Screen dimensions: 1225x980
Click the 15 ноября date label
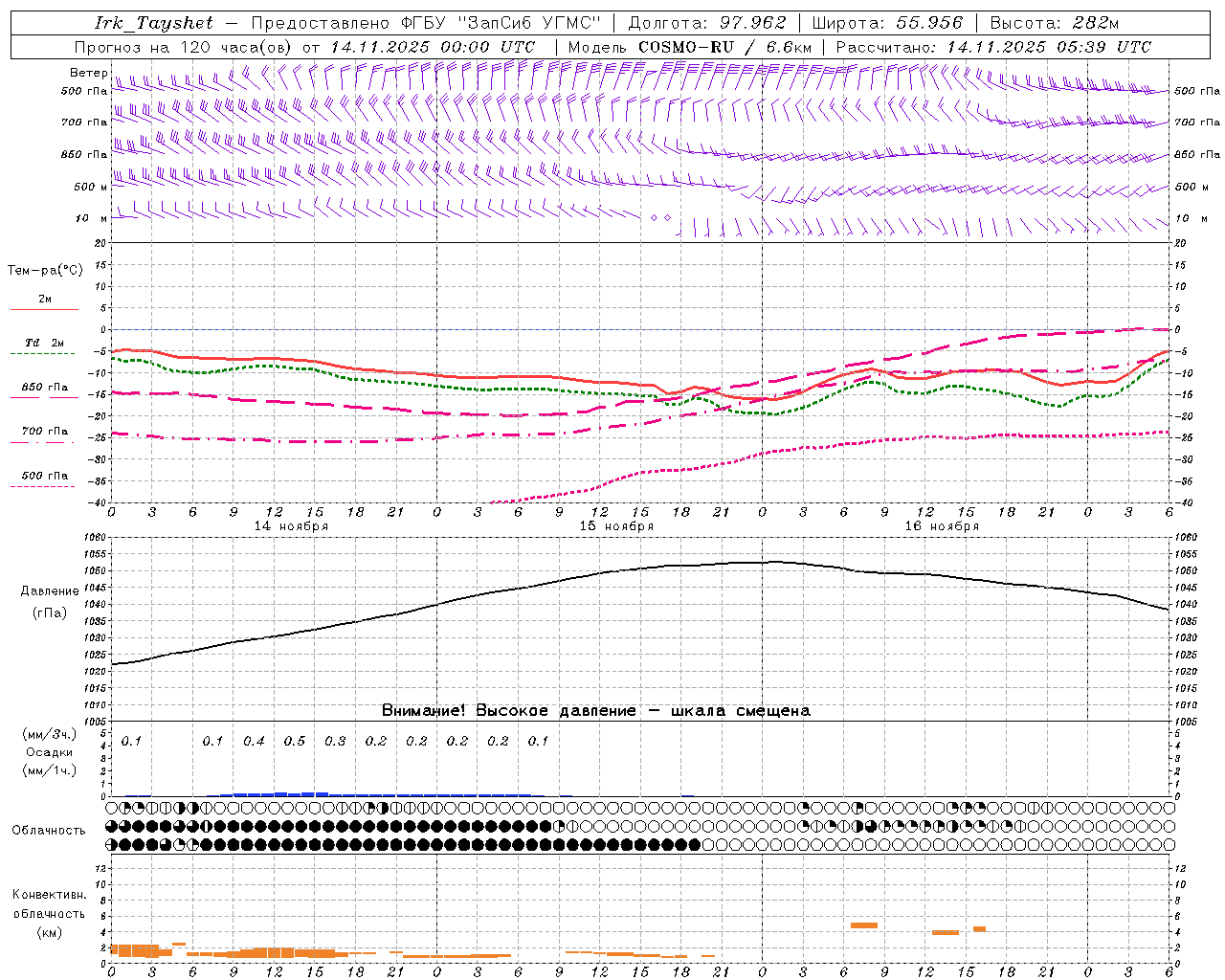(616, 526)
